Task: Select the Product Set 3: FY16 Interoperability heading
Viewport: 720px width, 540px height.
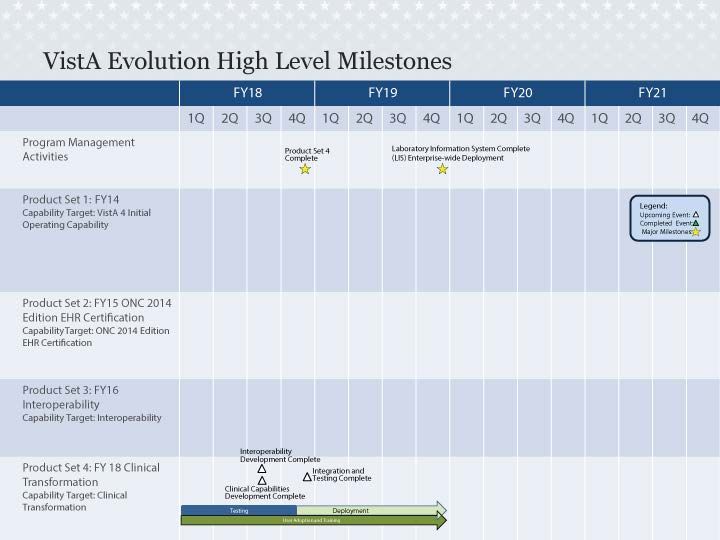Action: click(70, 397)
